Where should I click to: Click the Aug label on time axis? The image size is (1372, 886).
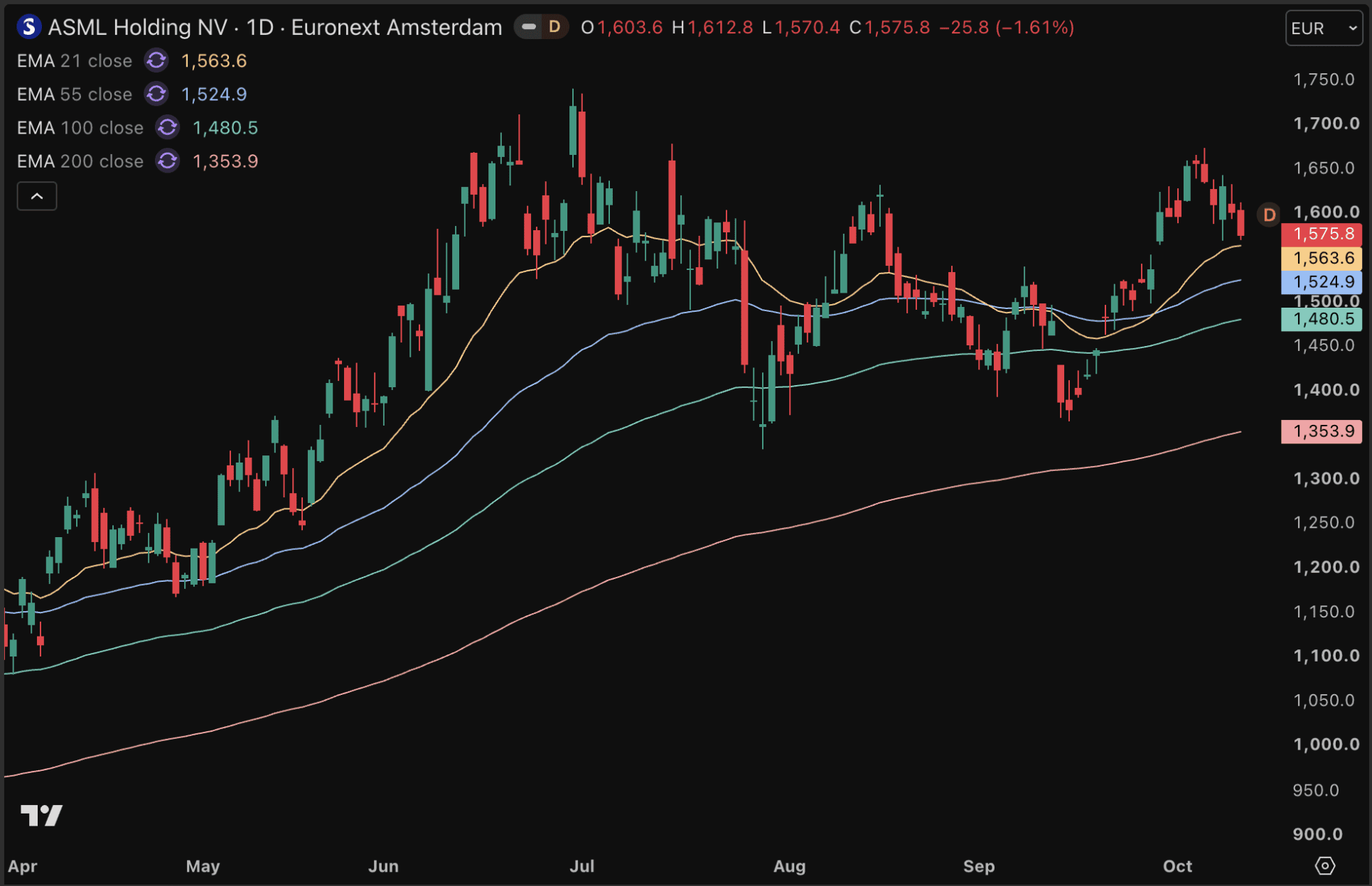click(789, 866)
